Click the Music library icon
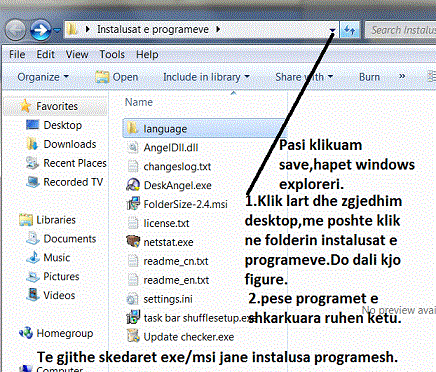Screen dimensions: 436x372 (33, 257)
